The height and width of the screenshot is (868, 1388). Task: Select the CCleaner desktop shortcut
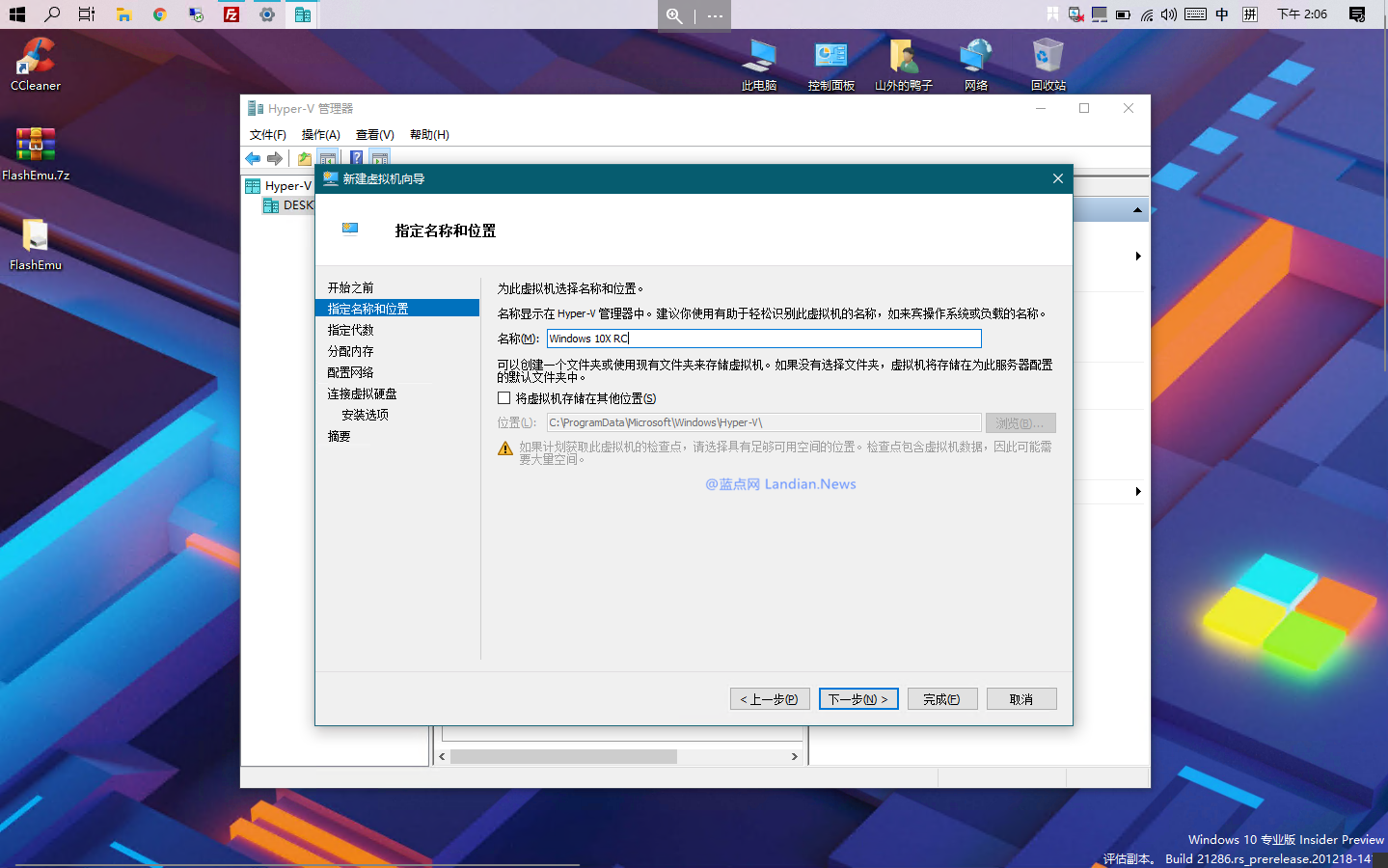coord(36,65)
